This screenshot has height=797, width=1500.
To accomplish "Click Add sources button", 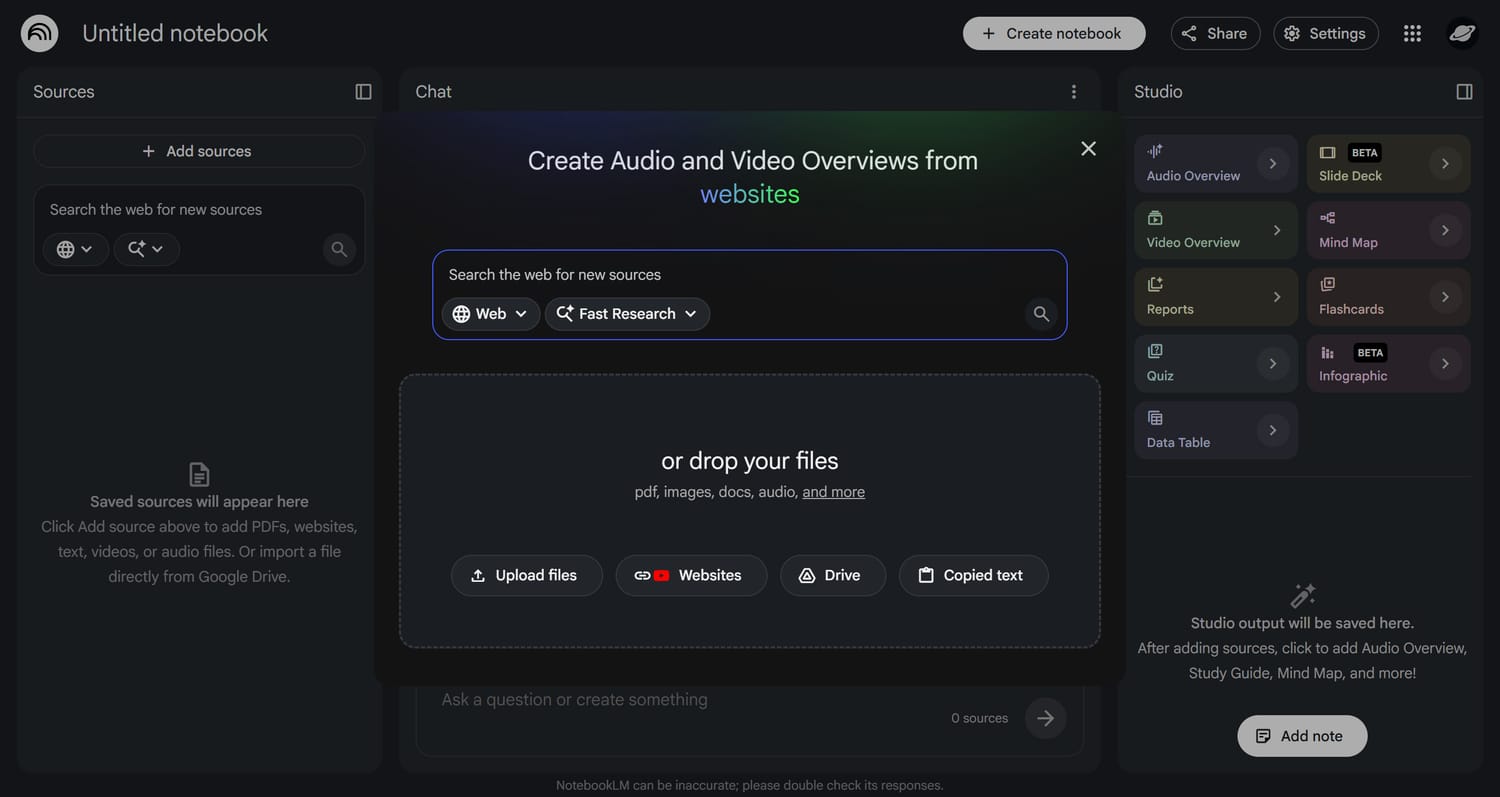I will [198, 151].
